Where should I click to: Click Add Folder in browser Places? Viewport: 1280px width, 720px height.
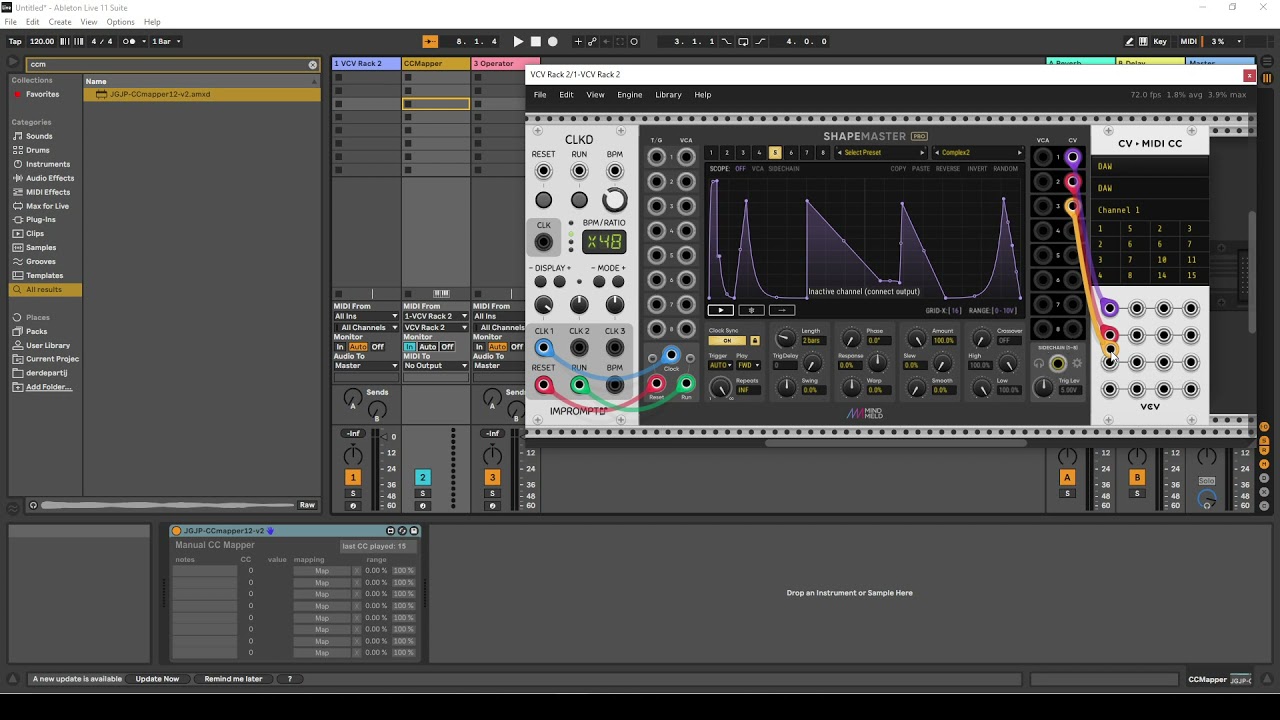(48, 387)
